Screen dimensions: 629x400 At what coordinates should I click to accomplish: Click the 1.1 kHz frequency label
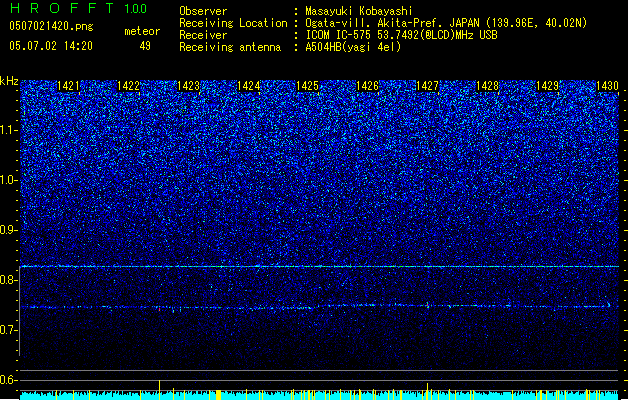click(x=9, y=130)
